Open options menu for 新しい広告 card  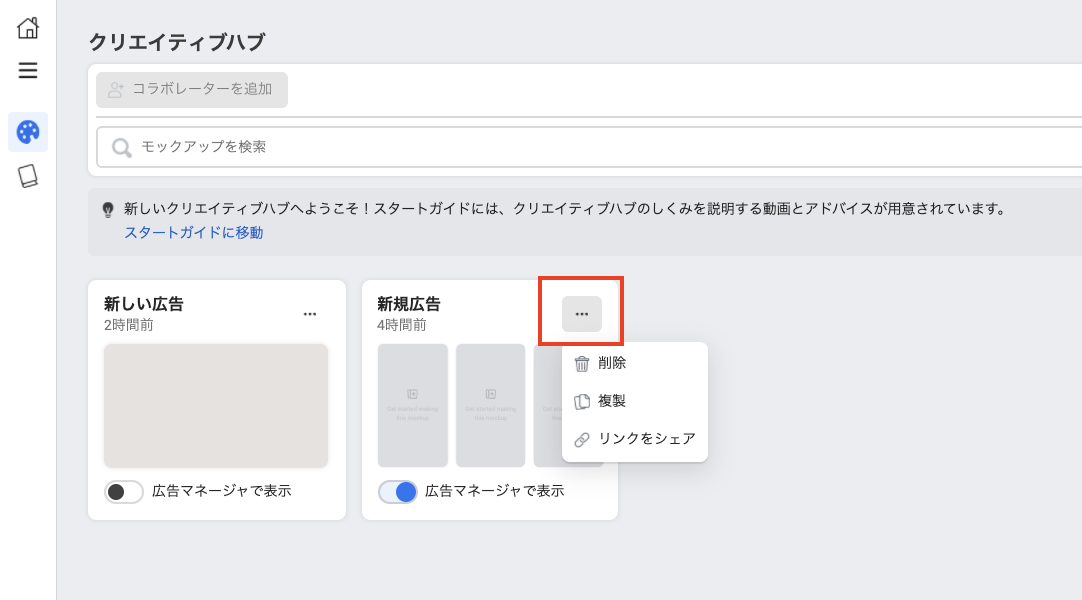310,314
